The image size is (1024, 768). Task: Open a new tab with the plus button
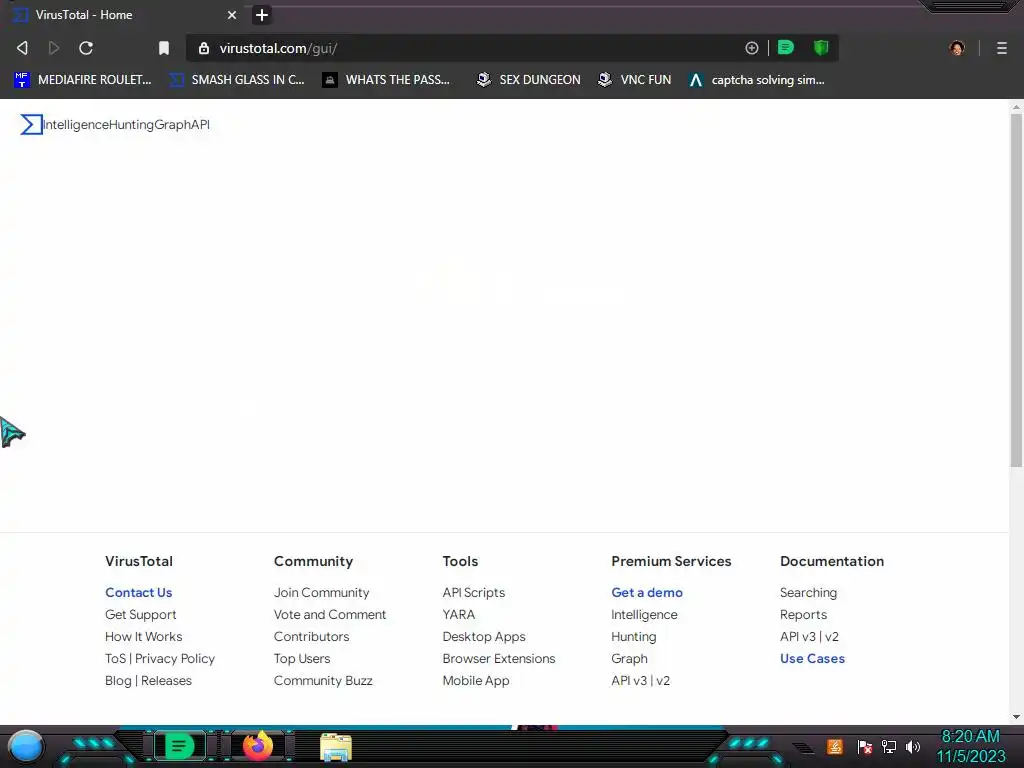coord(262,15)
